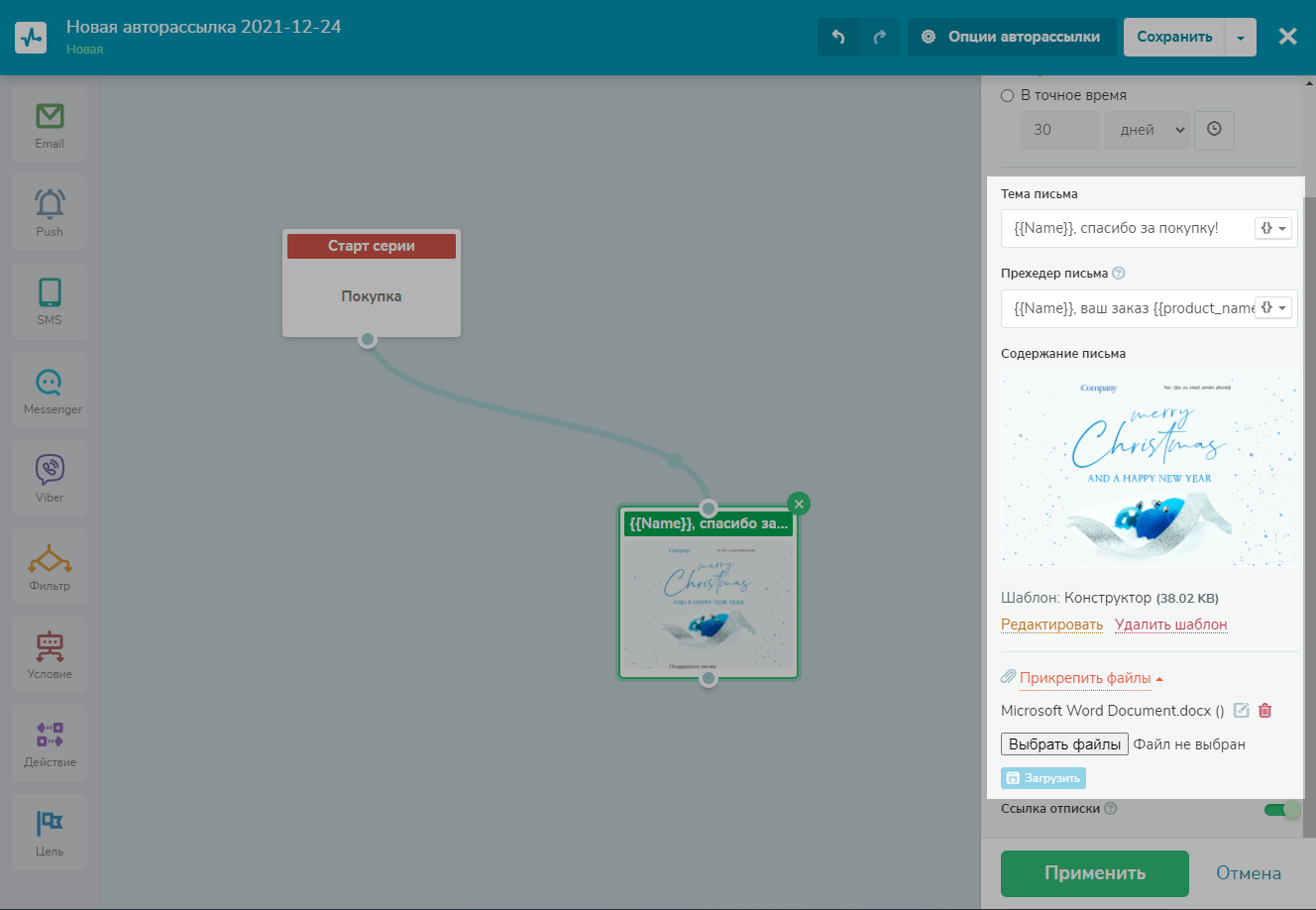This screenshot has height=910, width=1316.
Task: Click Выбрать файлы to choose files
Action: 1064,744
